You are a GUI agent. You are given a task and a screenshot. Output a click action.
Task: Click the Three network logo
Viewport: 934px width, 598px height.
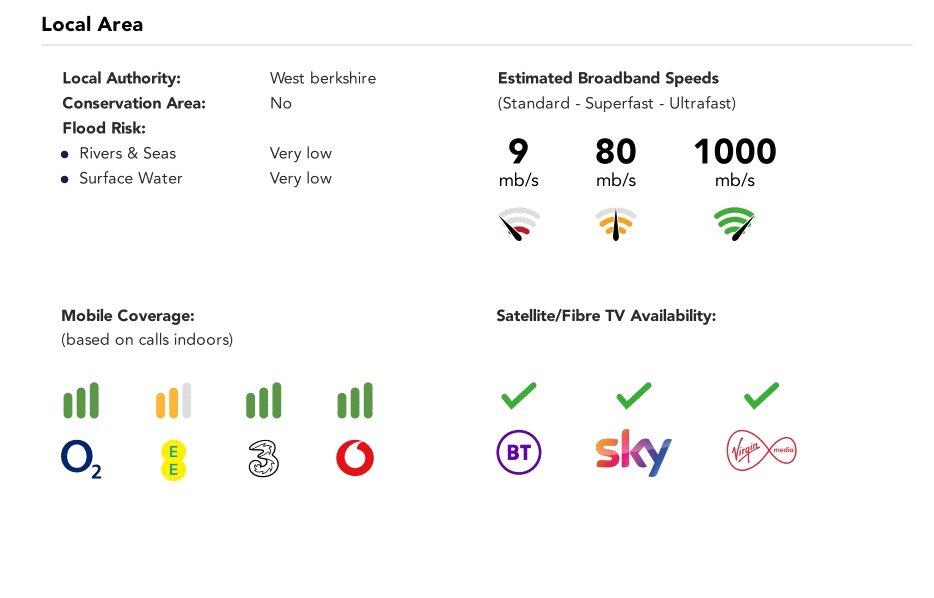[x=263, y=459]
